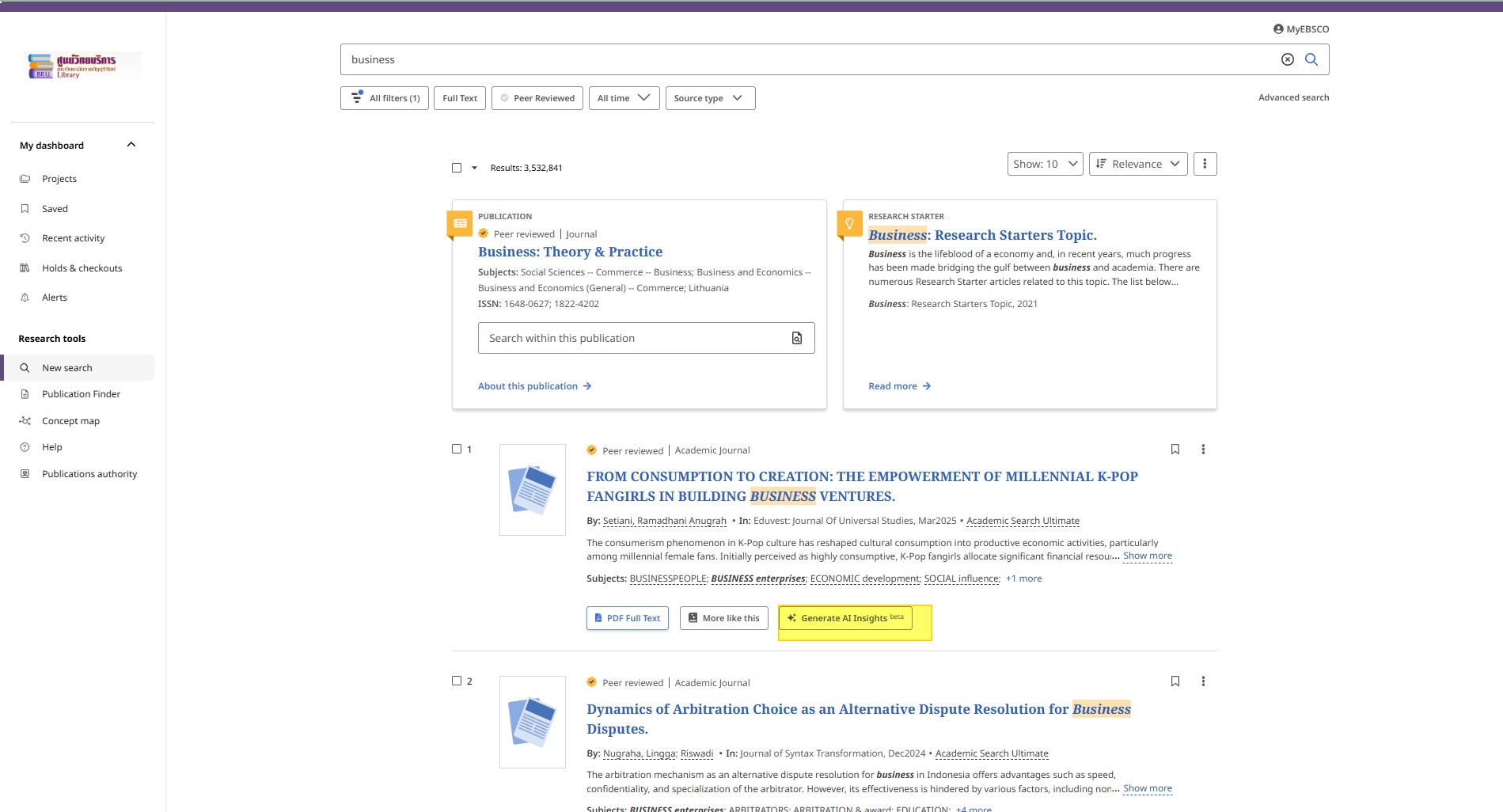
Task: Click the Publication card badge icon
Action: (460, 224)
